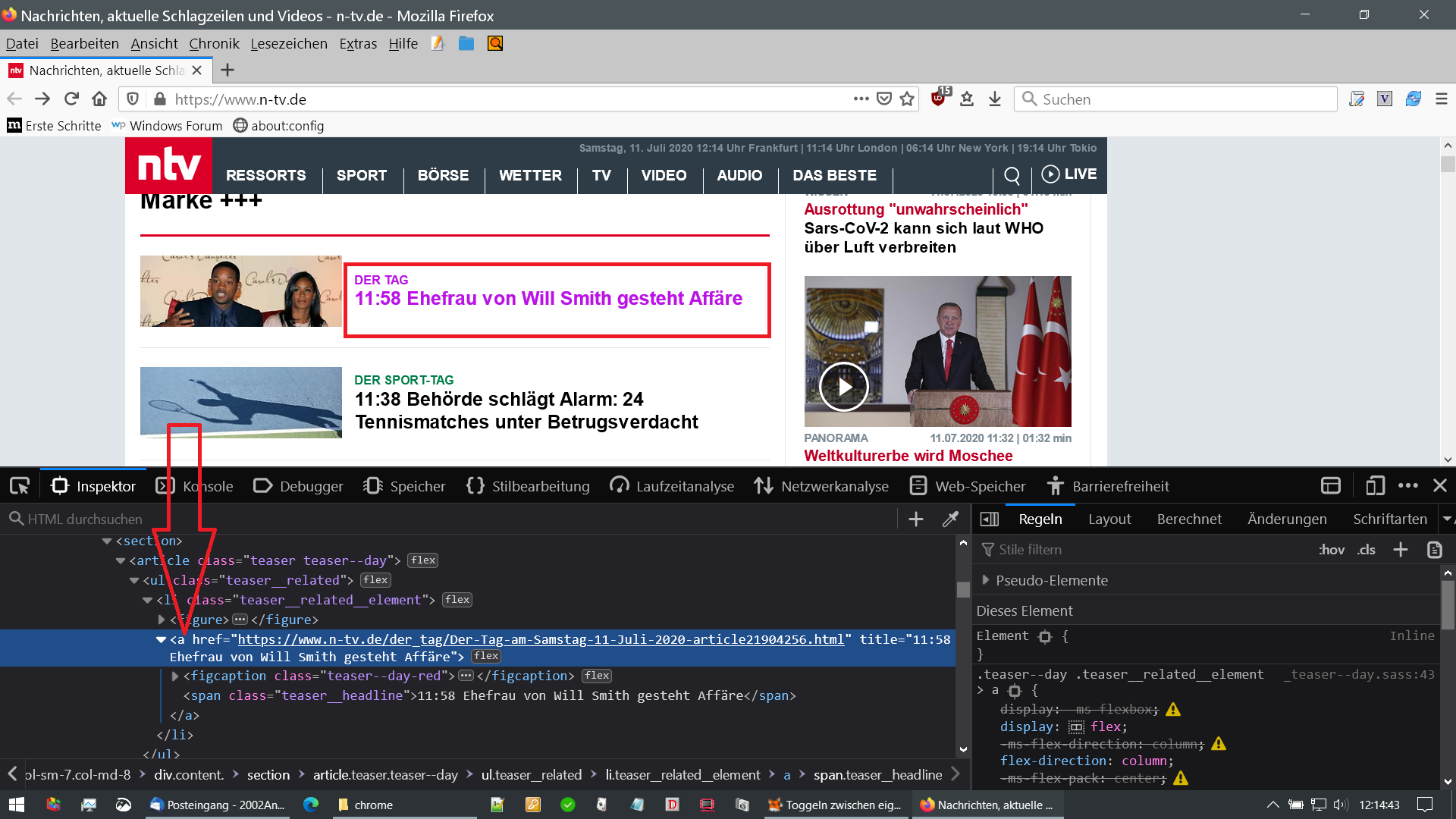Toggle the flex badge on article teaser

click(423, 560)
